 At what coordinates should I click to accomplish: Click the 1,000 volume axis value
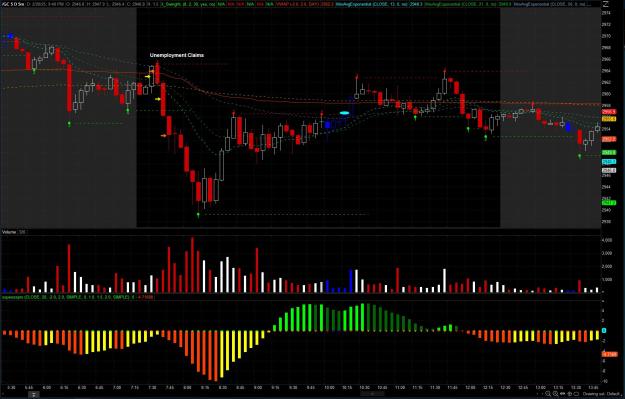[x=607, y=279]
